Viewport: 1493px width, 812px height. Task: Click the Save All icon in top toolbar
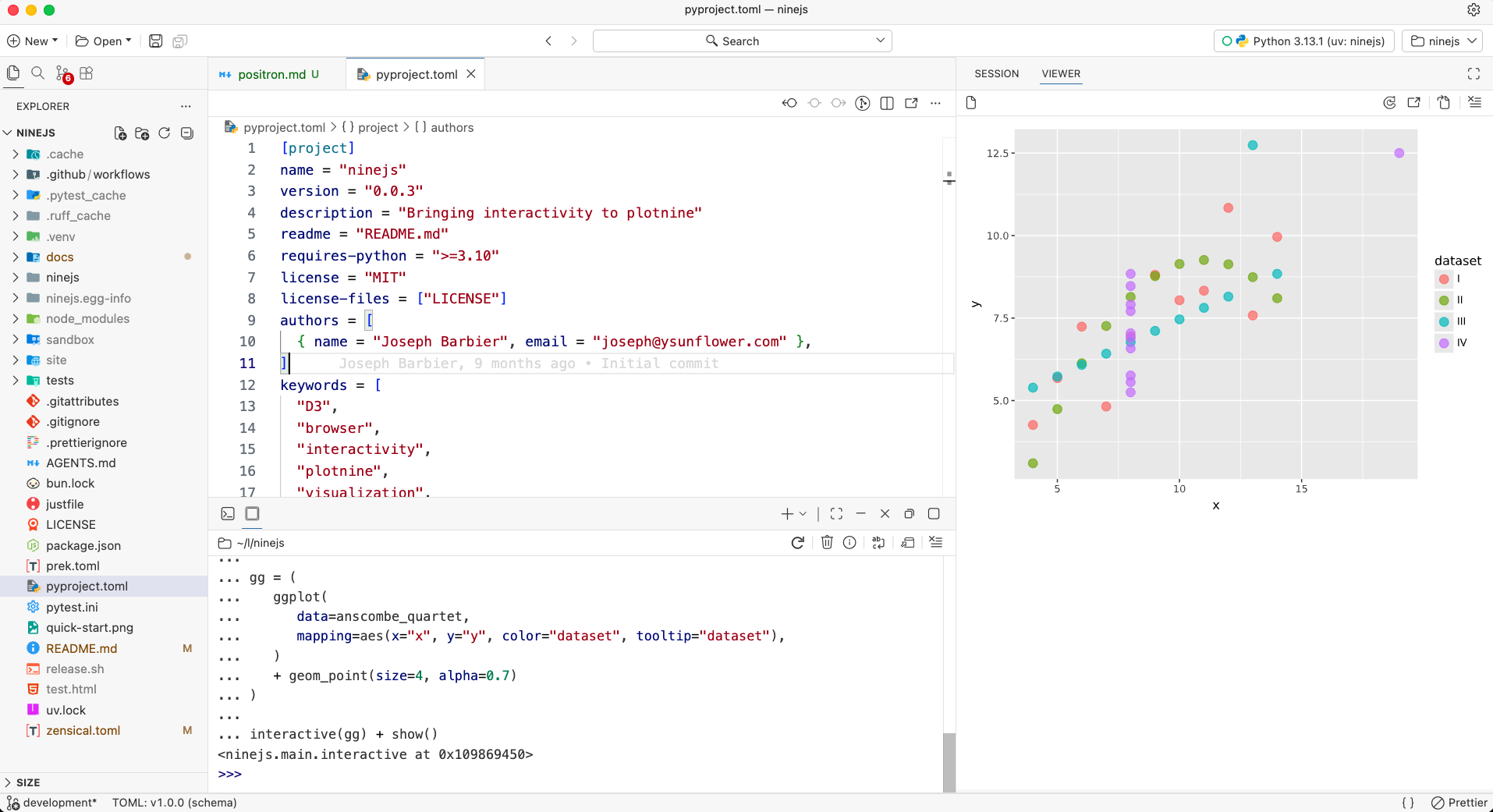tap(180, 41)
